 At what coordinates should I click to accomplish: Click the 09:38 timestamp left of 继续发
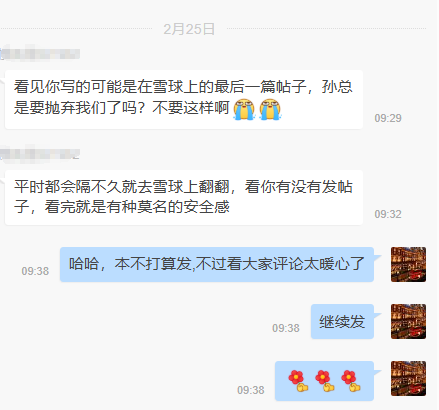pos(286,328)
